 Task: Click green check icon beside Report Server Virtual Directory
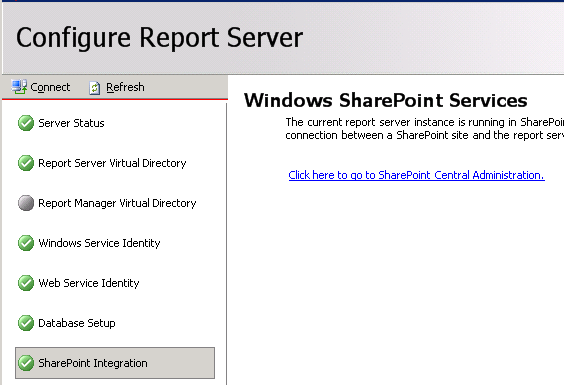[26, 163]
